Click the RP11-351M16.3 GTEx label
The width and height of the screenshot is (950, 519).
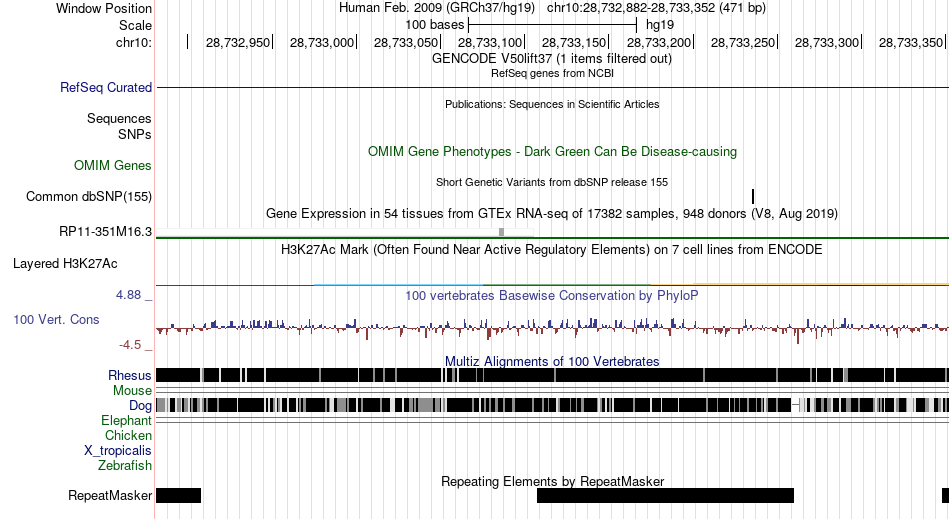tap(105, 231)
